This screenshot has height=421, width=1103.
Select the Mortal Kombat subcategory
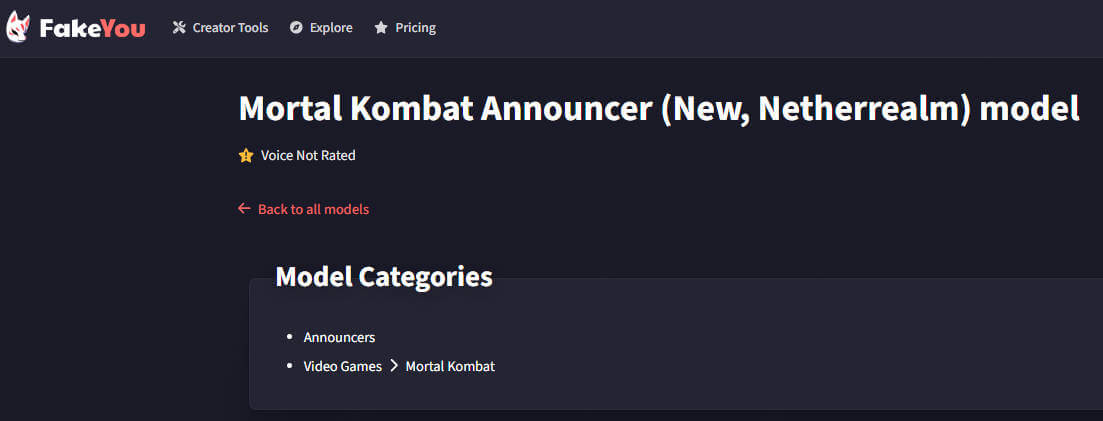click(450, 366)
